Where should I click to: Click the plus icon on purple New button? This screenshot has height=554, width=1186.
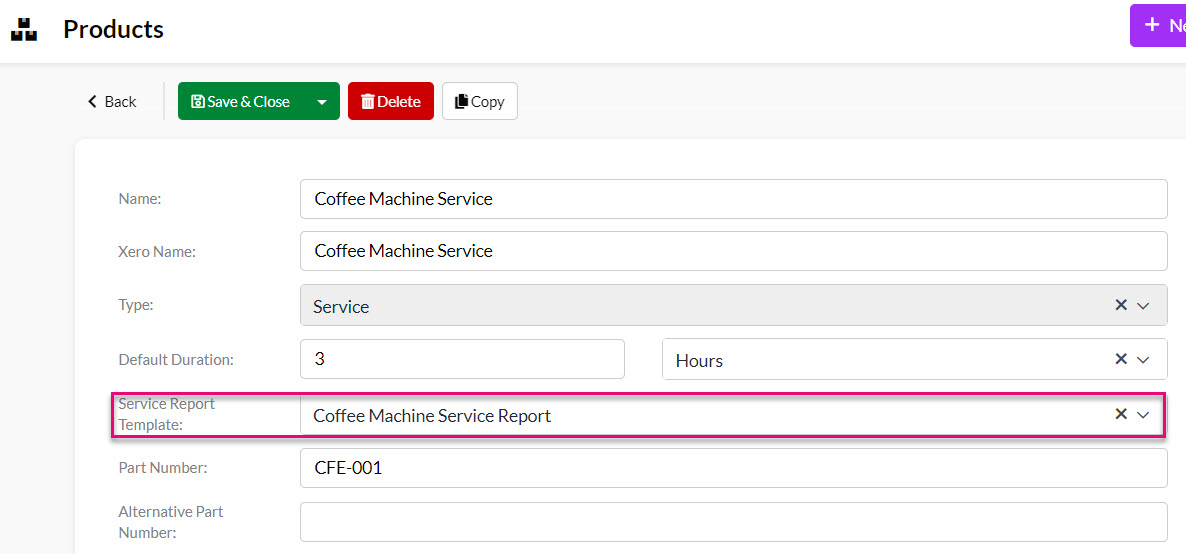pyautogui.click(x=1152, y=25)
